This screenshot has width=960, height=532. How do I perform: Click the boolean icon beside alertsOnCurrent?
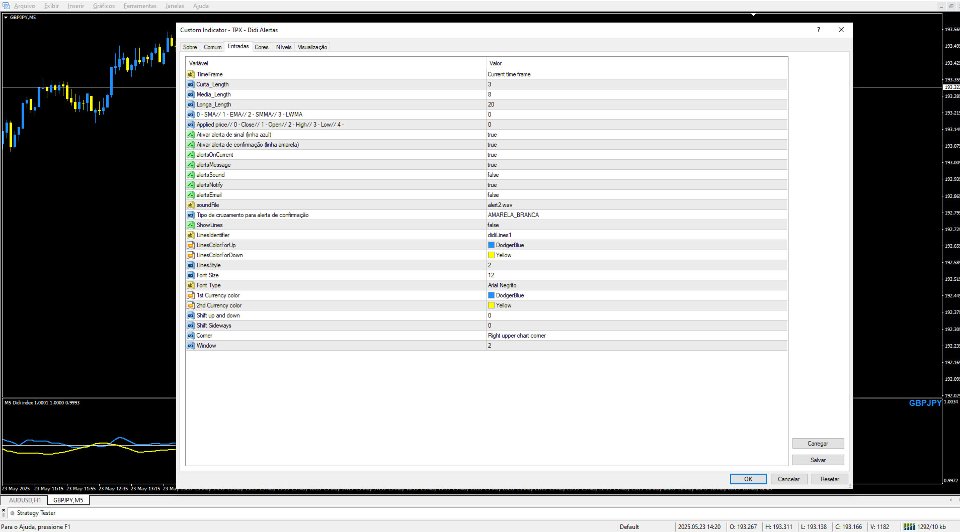point(191,155)
